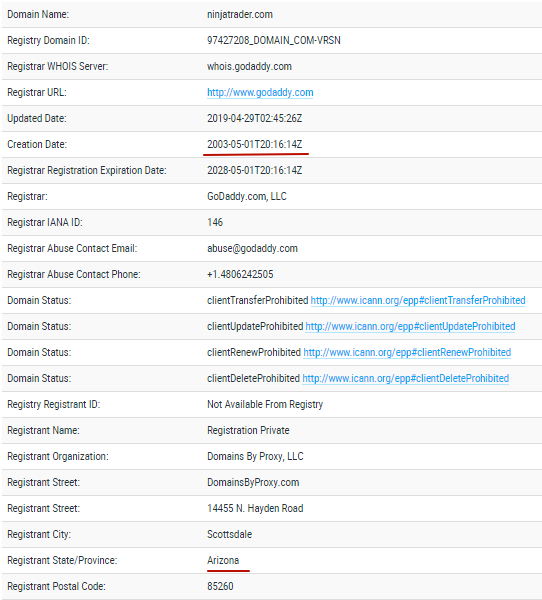Click the Registry Registrant ID label

54,404
